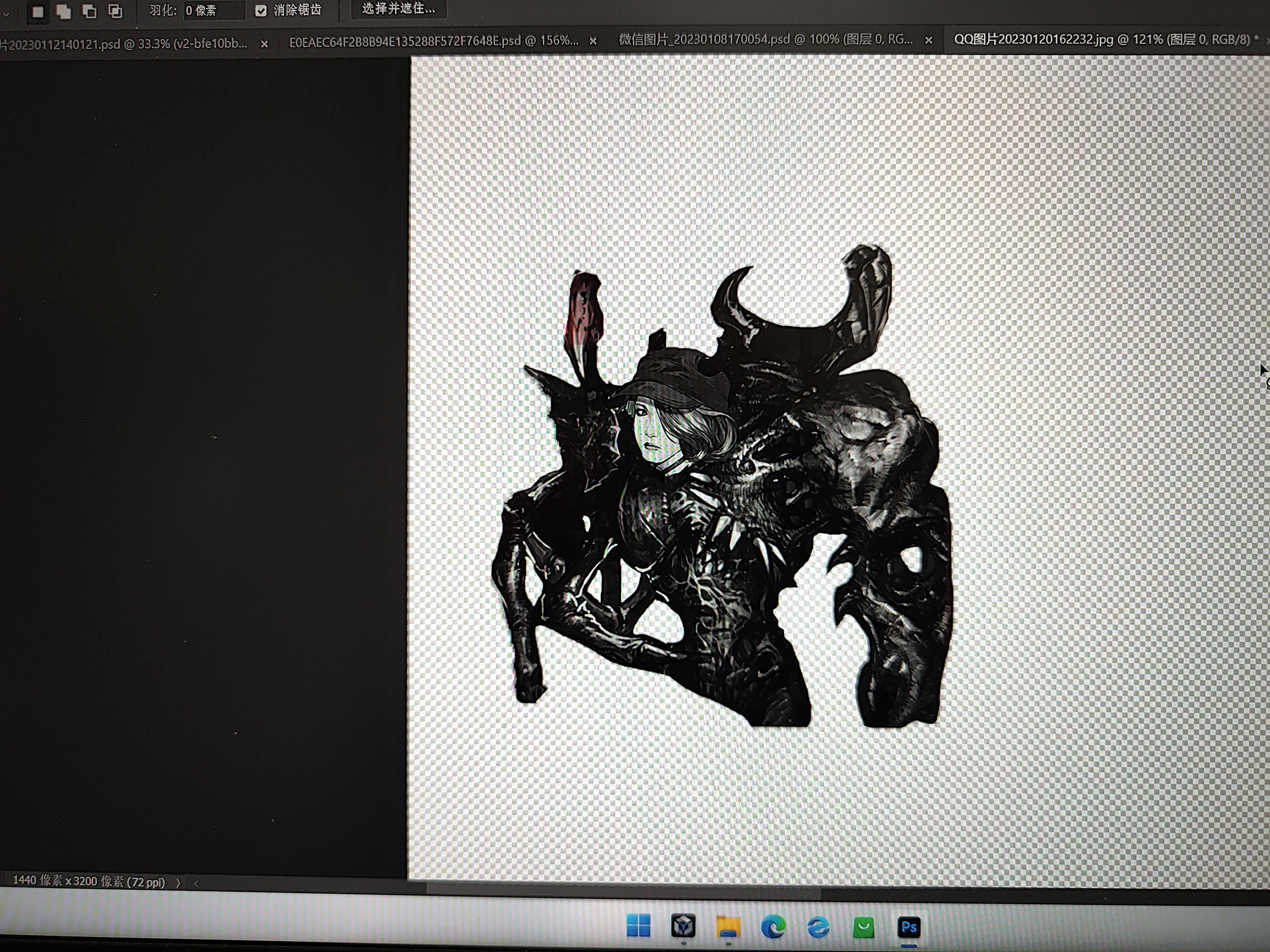Close the 20230112140121.psd document tab
The width and height of the screenshot is (1270, 952).
pyautogui.click(x=264, y=44)
